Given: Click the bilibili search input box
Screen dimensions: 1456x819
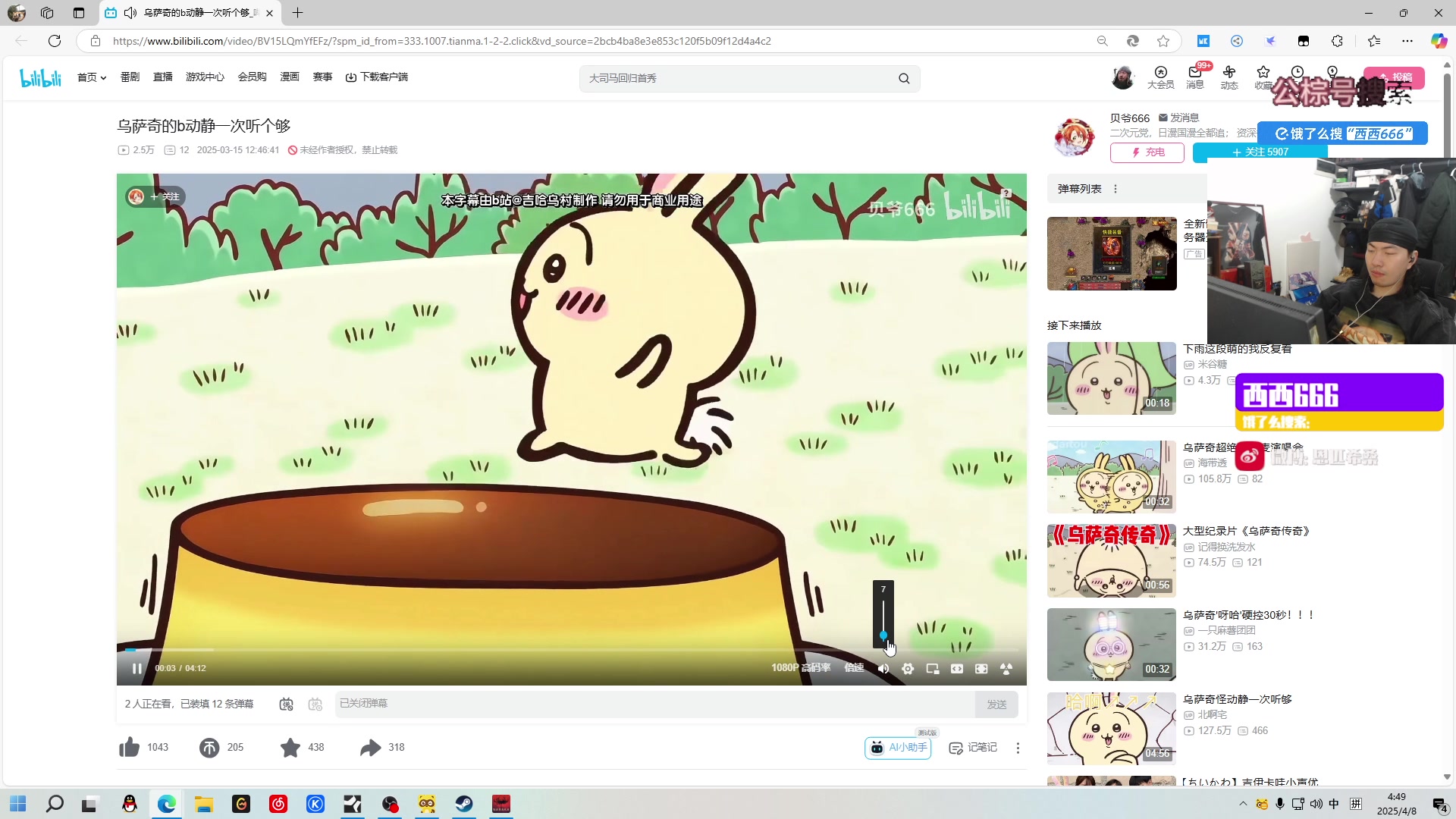Looking at the screenshot, I should pos(736,78).
